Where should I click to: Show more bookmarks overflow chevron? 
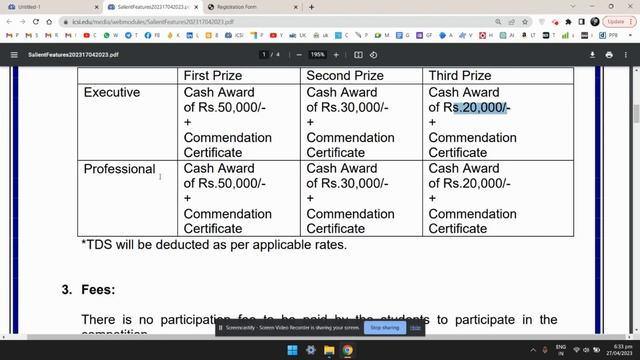(x=630, y=36)
